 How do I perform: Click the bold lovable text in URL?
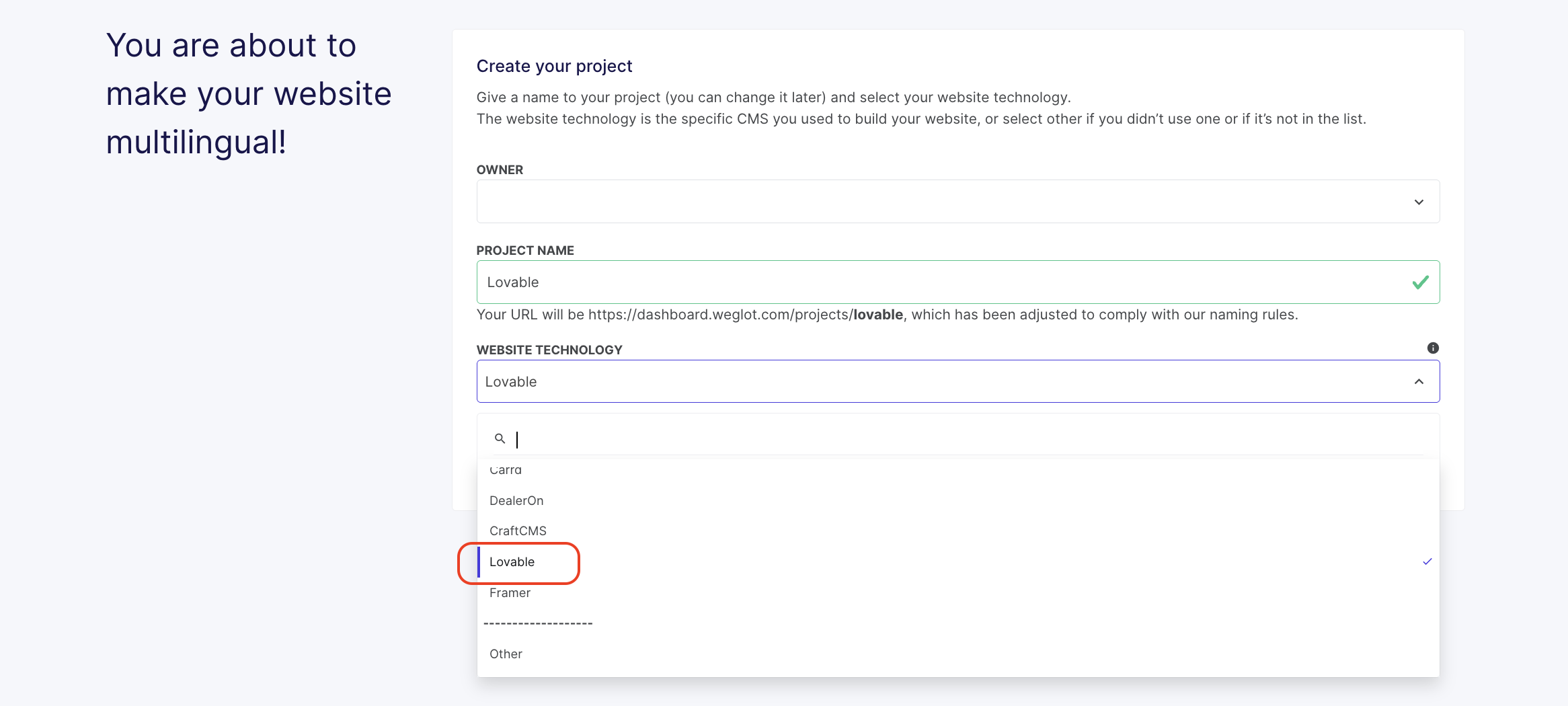click(x=878, y=315)
